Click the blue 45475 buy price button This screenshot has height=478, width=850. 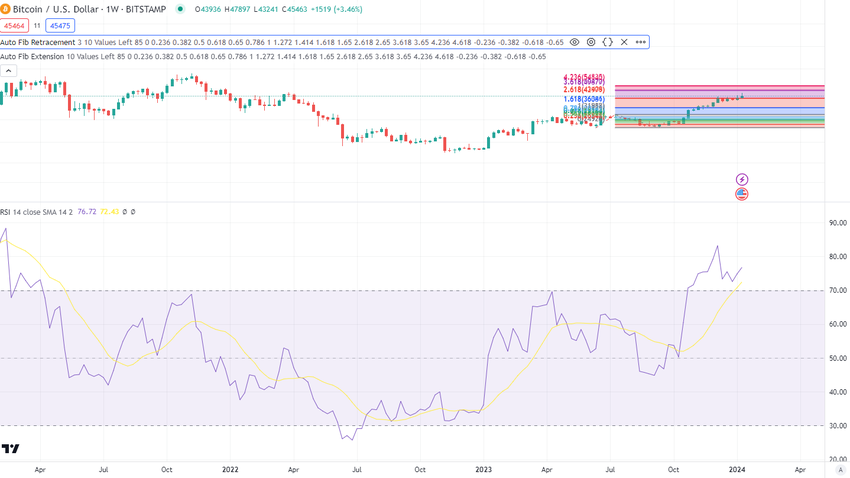pos(60,25)
